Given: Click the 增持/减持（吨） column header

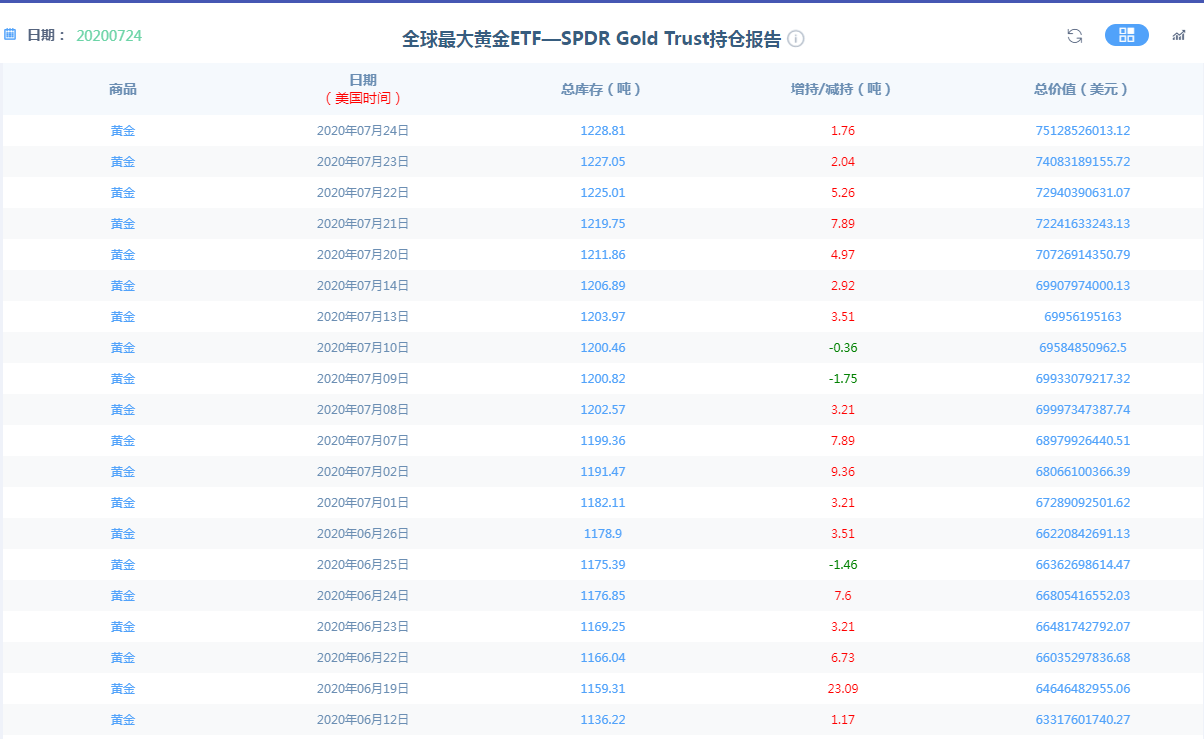Looking at the screenshot, I should pyautogui.click(x=842, y=89).
